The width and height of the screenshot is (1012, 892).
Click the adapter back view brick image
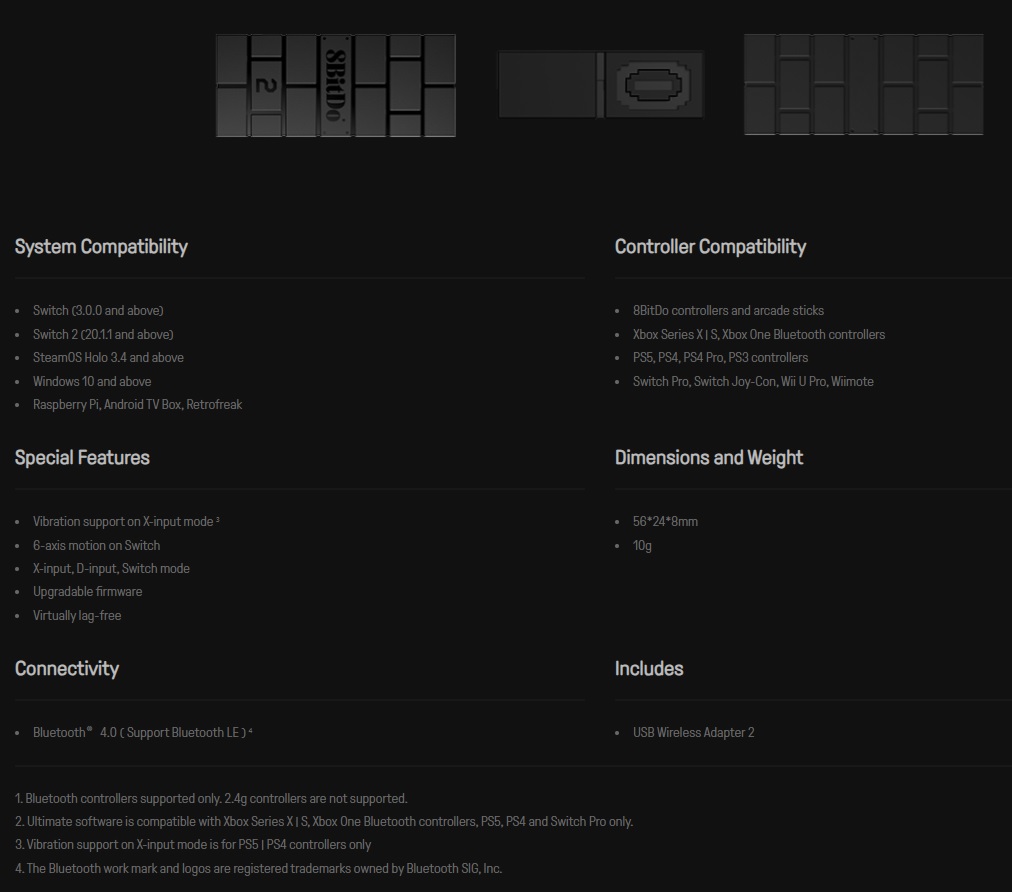point(863,85)
